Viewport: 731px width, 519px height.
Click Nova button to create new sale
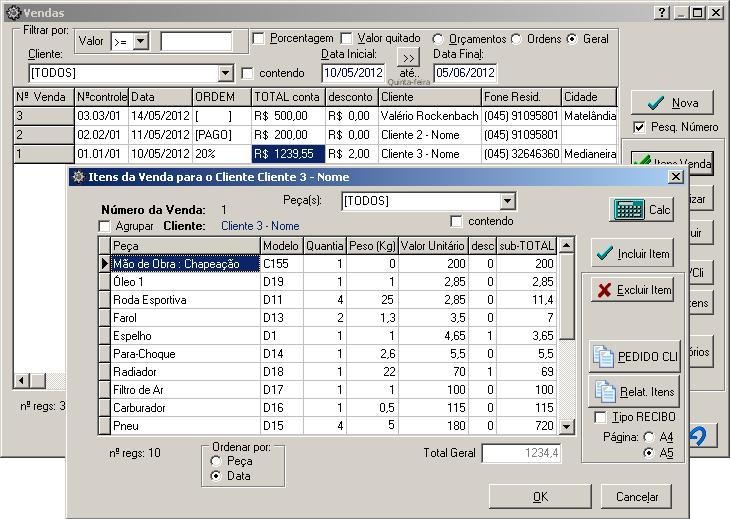tap(672, 103)
